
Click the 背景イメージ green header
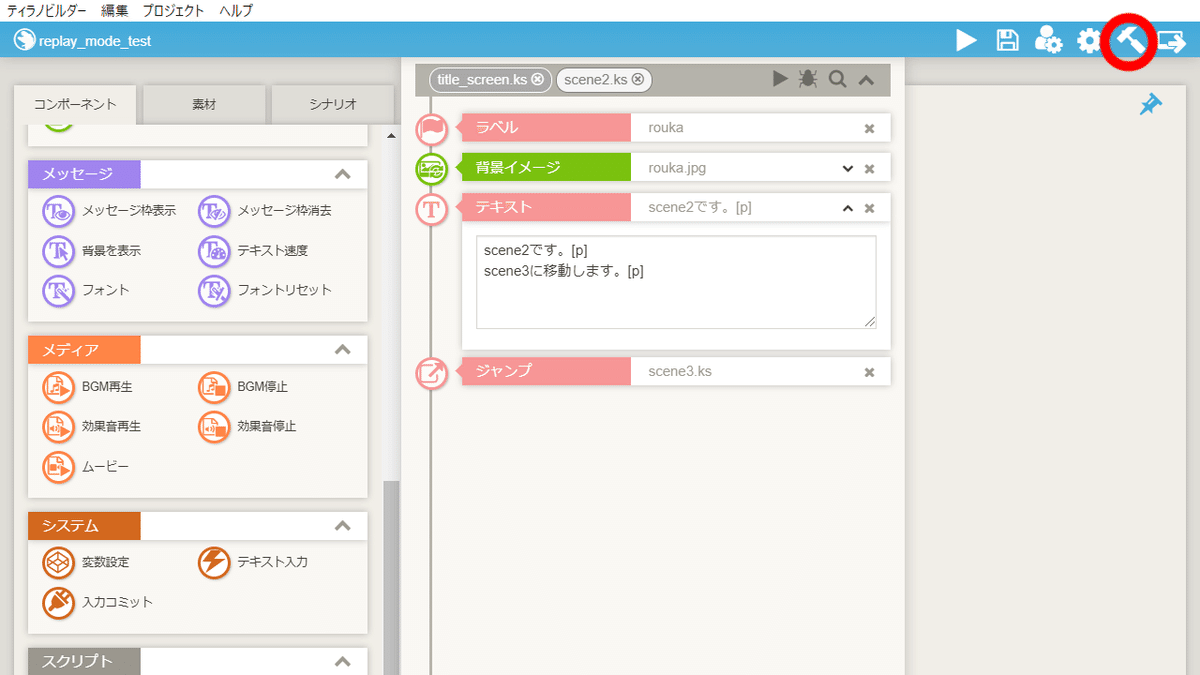545,168
